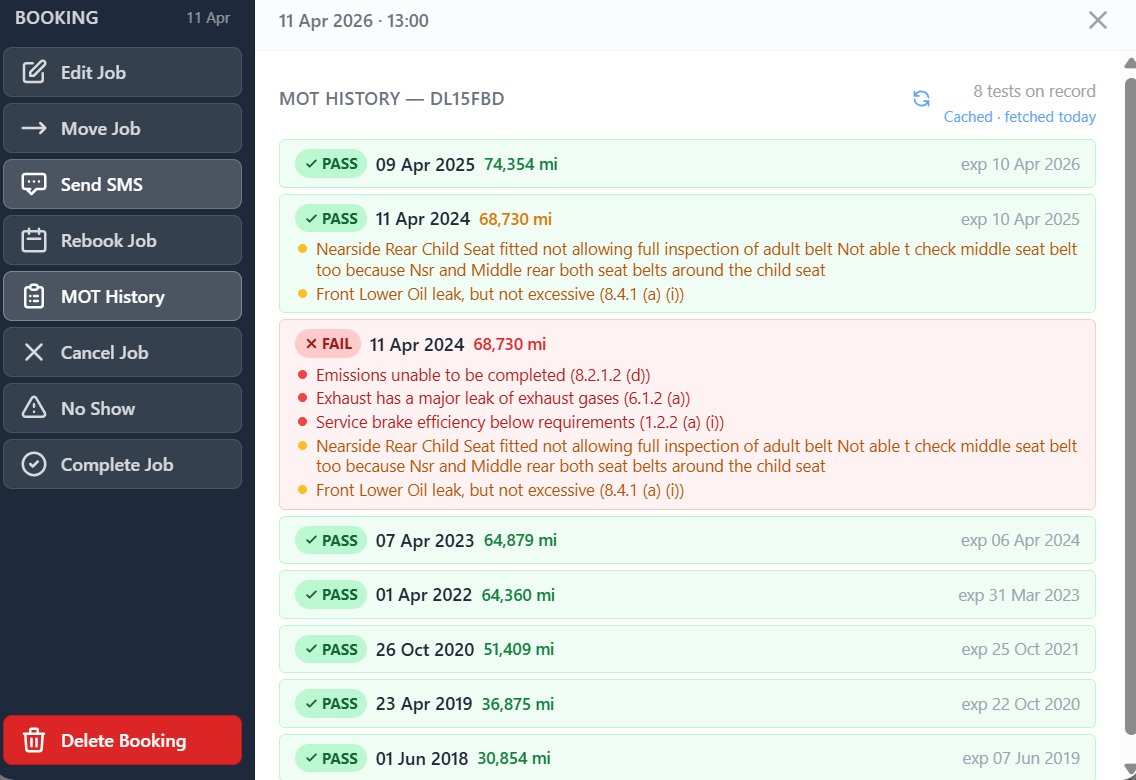Click the Cached fetched today link
The image size is (1136, 780).
pyautogui.click(x=1019, y=117)
